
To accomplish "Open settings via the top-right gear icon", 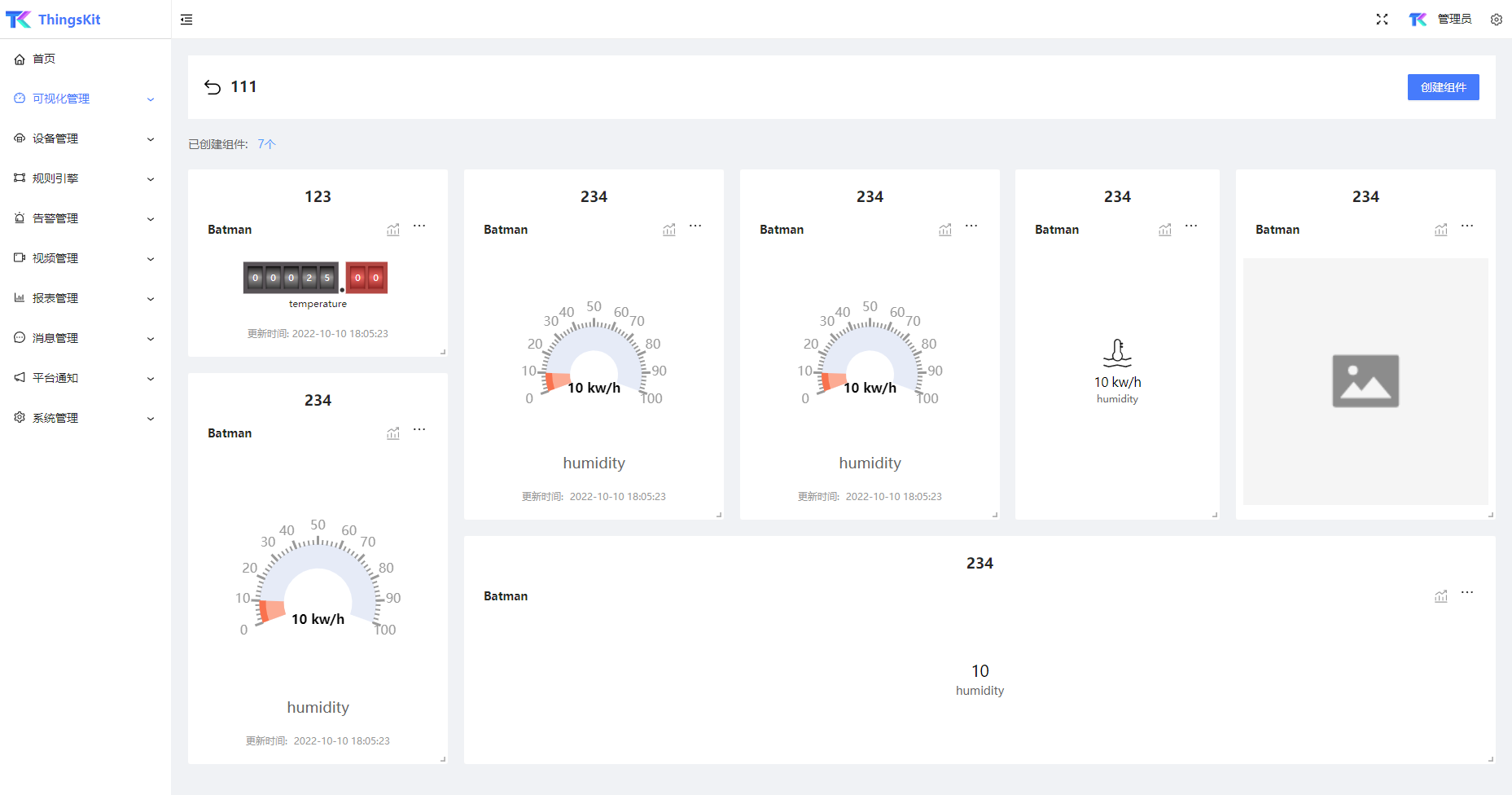I will coord(1497,20).
